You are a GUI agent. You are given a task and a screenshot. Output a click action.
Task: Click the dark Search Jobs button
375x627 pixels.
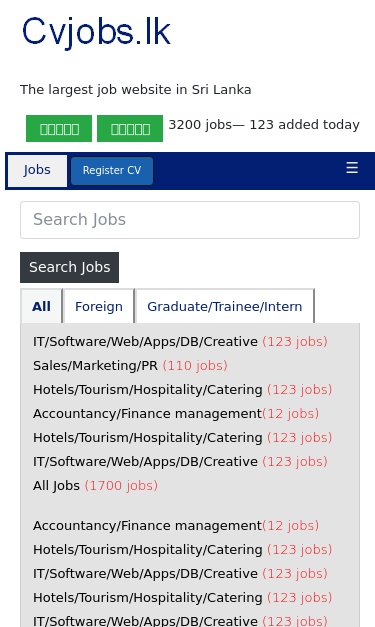(x=70, y=267)
